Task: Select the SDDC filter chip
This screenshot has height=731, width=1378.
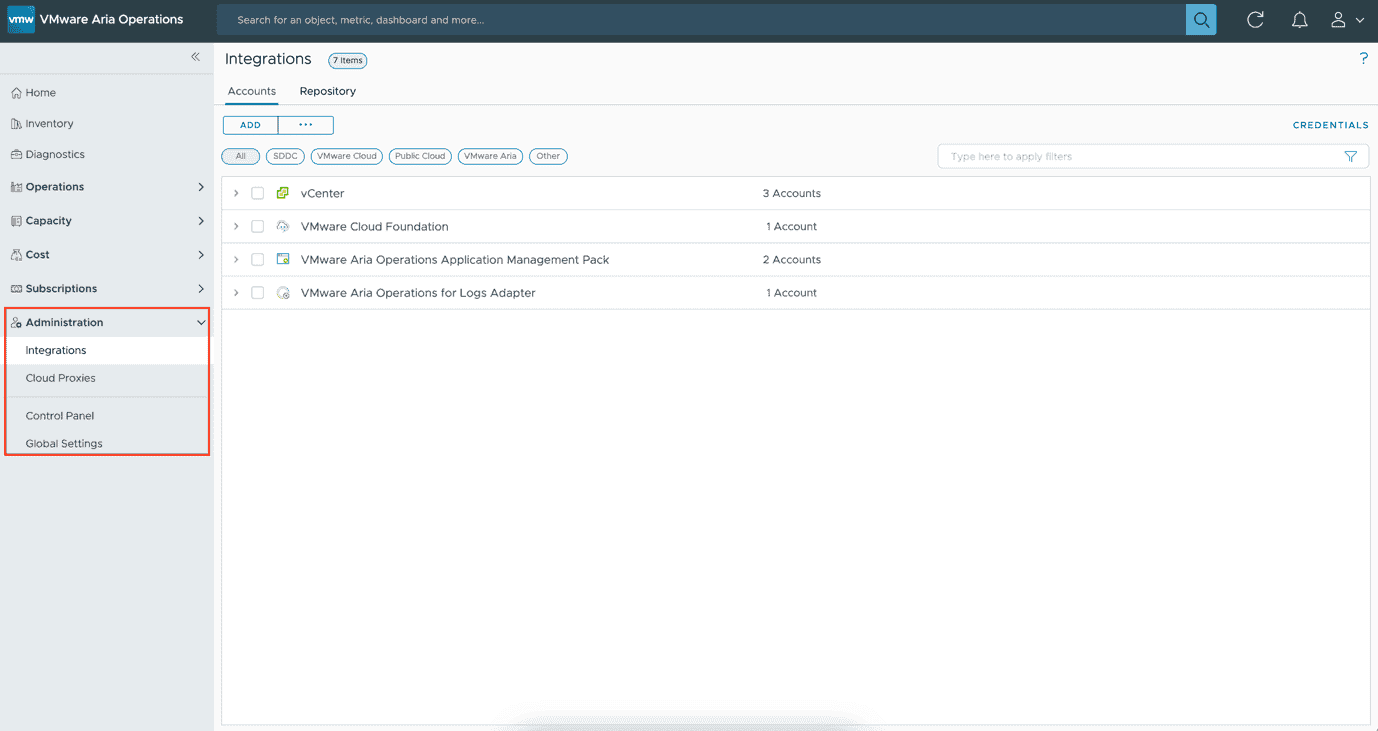Action: (x=285, y=156)
